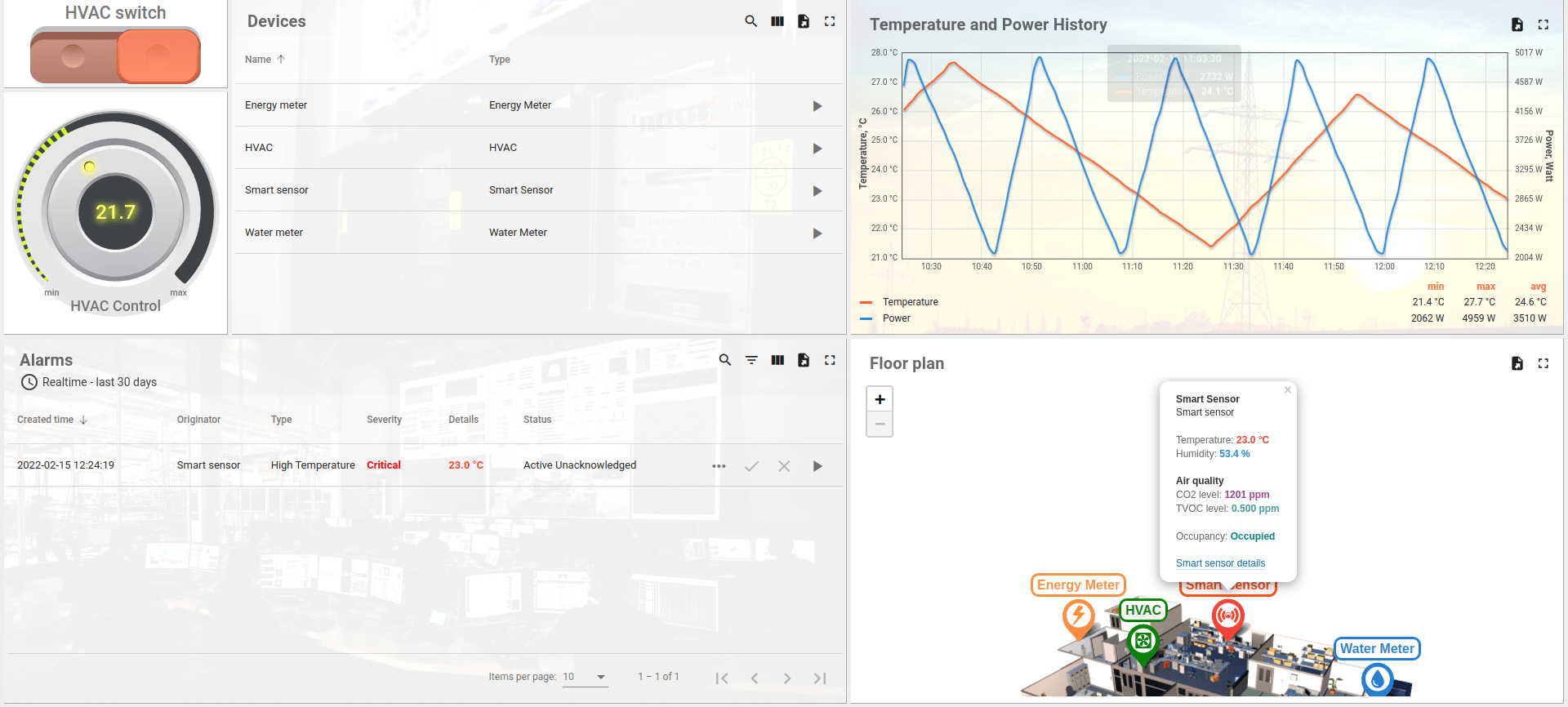Open Water meter device details arrow
Screen dimensions: 1568x707
pos(817,233)
